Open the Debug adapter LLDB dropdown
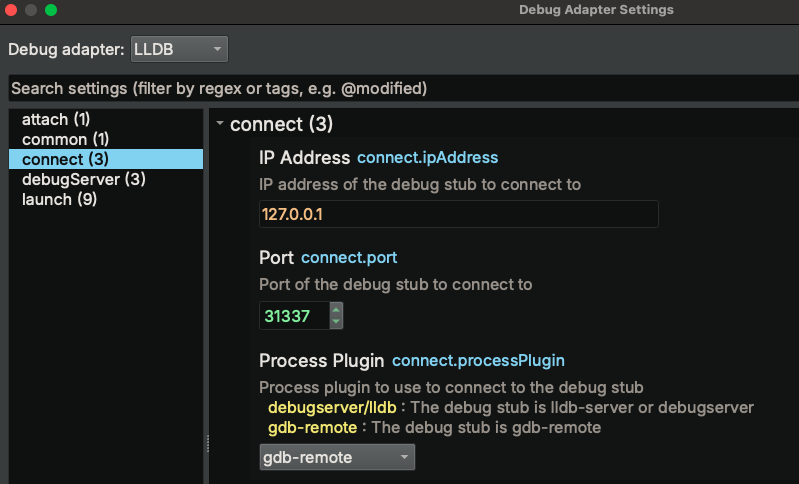This screenshot has width=799, height=484. pyautogui.click(x=179, y=49)
